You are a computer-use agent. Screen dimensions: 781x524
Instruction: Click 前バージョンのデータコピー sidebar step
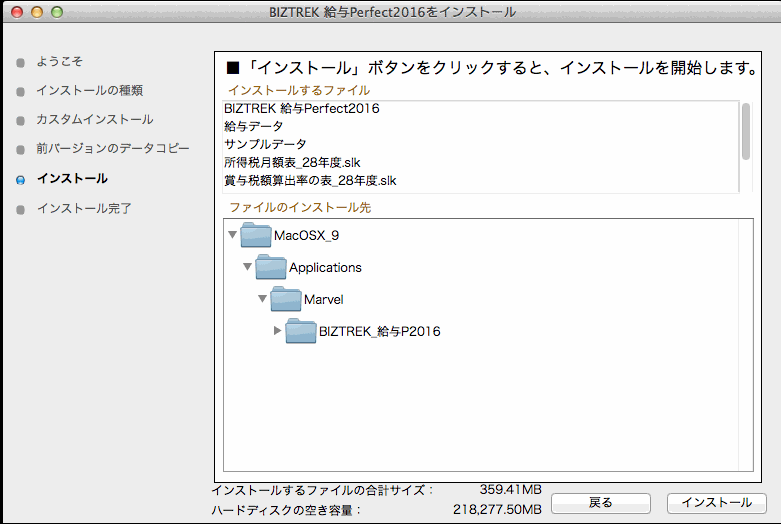coord(112,149)
